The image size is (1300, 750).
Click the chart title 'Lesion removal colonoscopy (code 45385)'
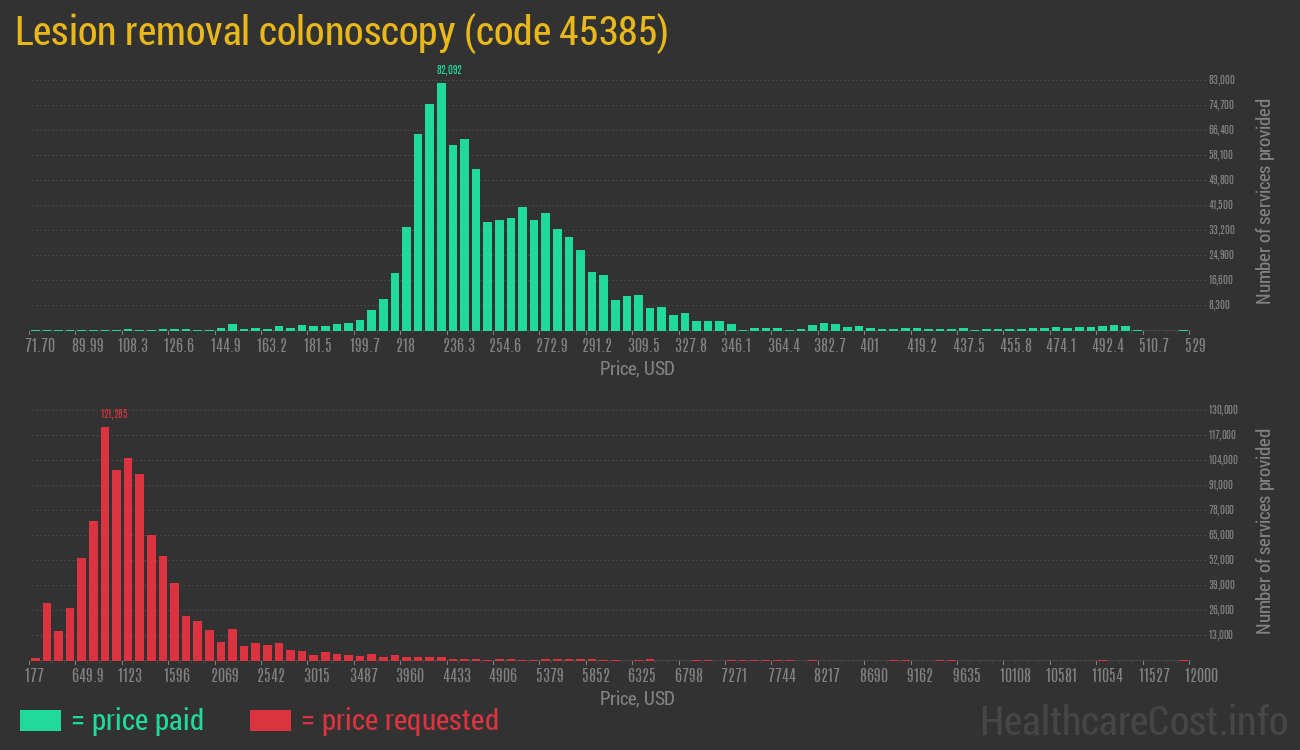pyautogui.click(x=340, y=31)
